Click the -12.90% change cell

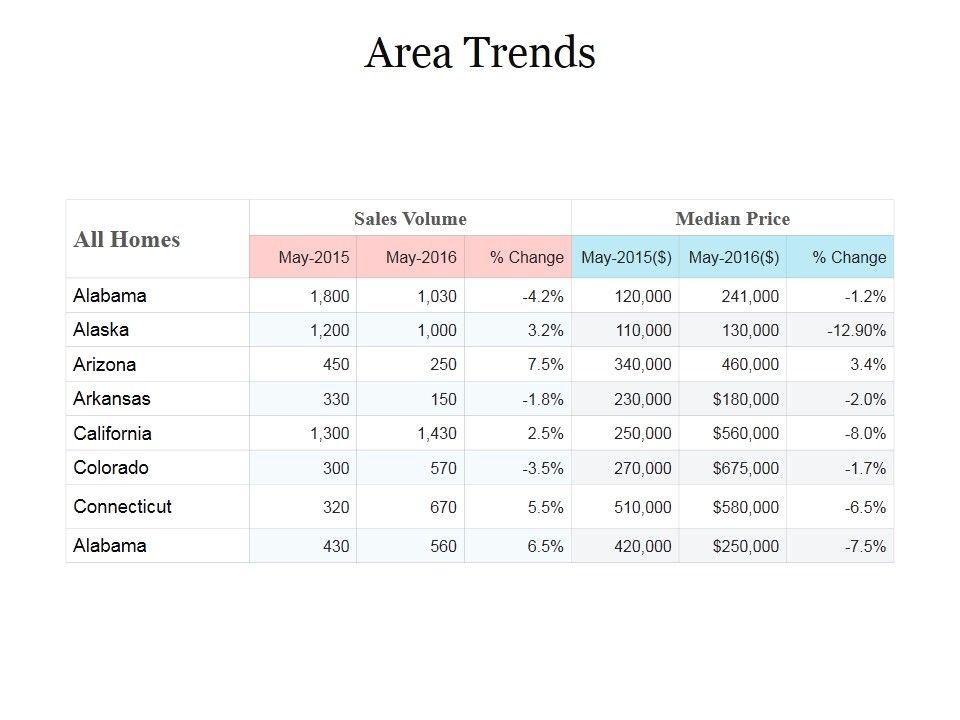click(840, 330)
